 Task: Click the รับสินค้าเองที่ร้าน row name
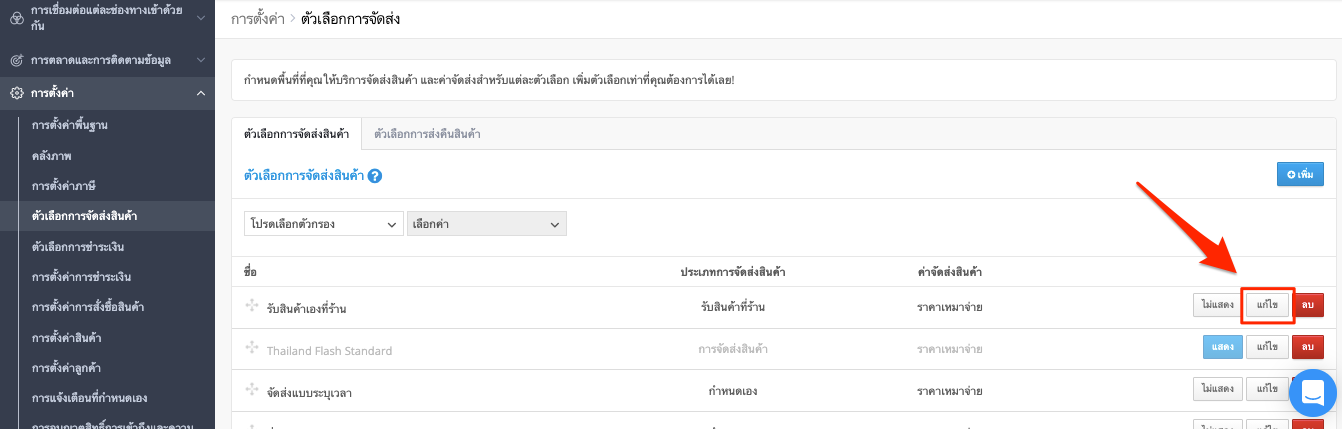(x=307, y=308)
